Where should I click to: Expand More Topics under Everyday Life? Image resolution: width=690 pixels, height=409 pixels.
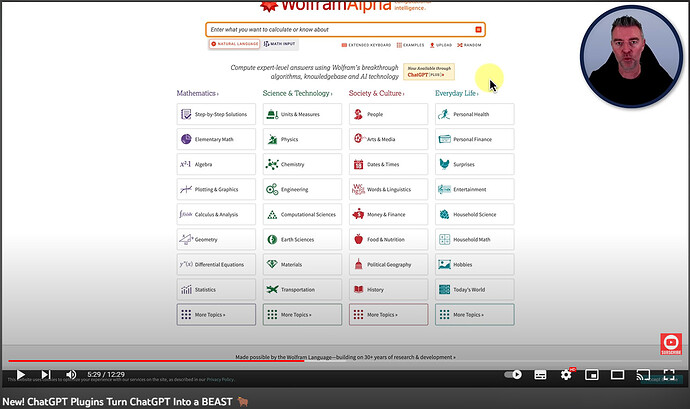(x=475, y=315)
